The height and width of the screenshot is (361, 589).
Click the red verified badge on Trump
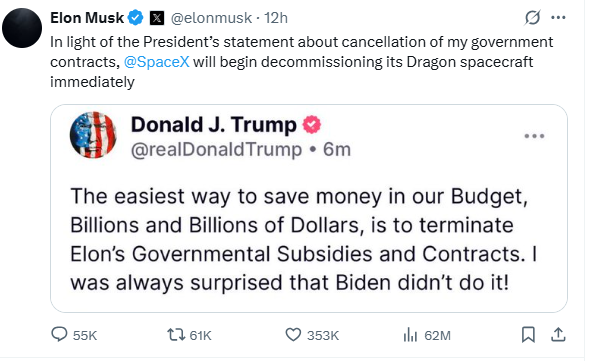(x=312, y=125)
